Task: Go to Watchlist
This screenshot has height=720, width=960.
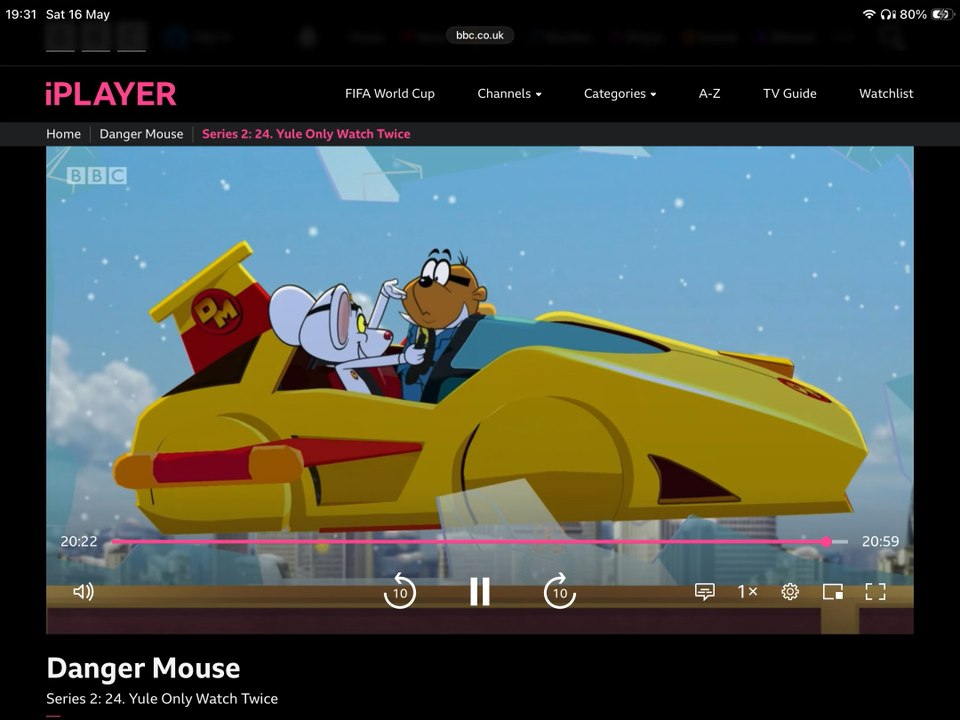Action: 886,94
